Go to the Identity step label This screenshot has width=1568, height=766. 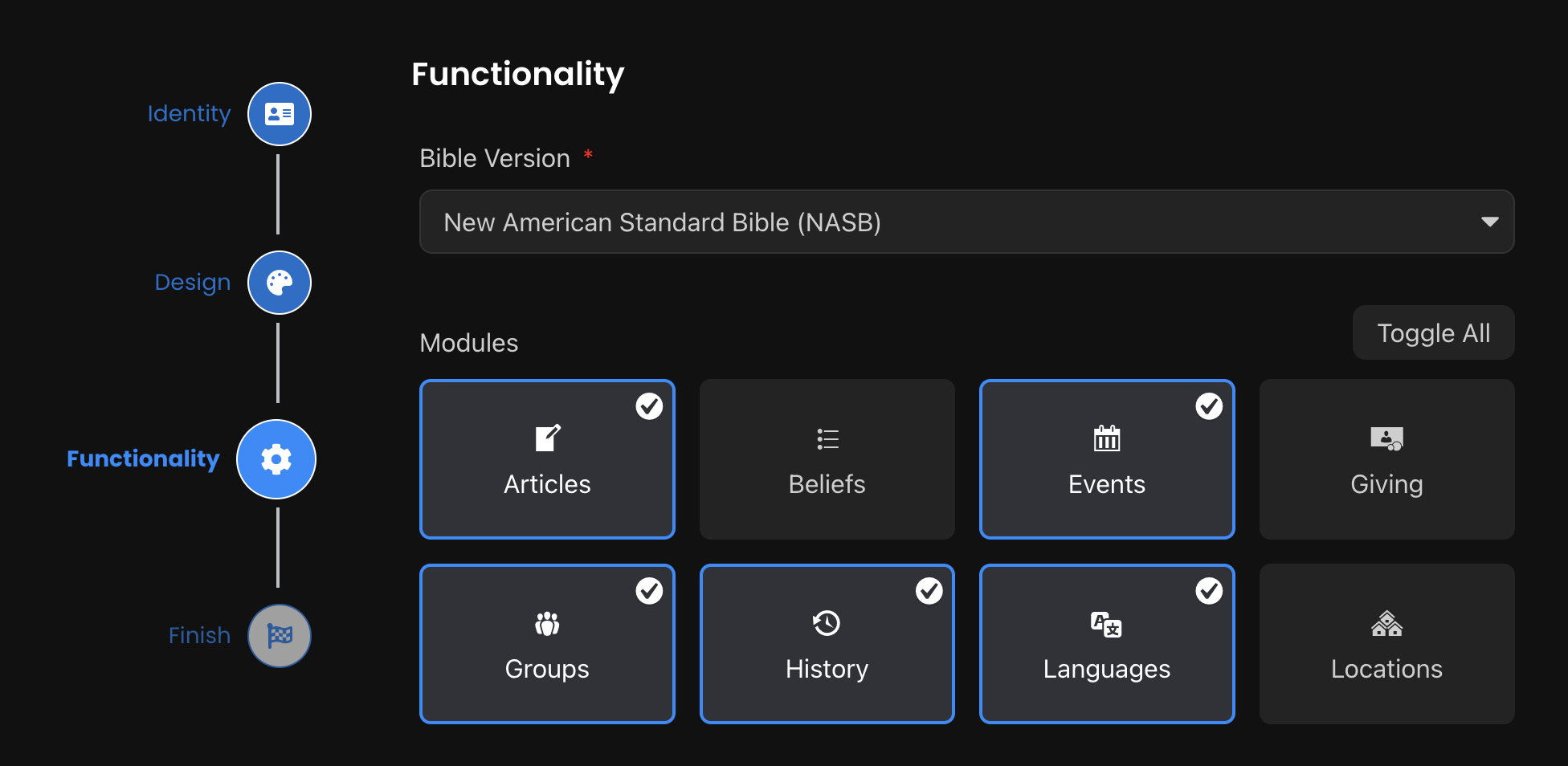pos(189,114)
